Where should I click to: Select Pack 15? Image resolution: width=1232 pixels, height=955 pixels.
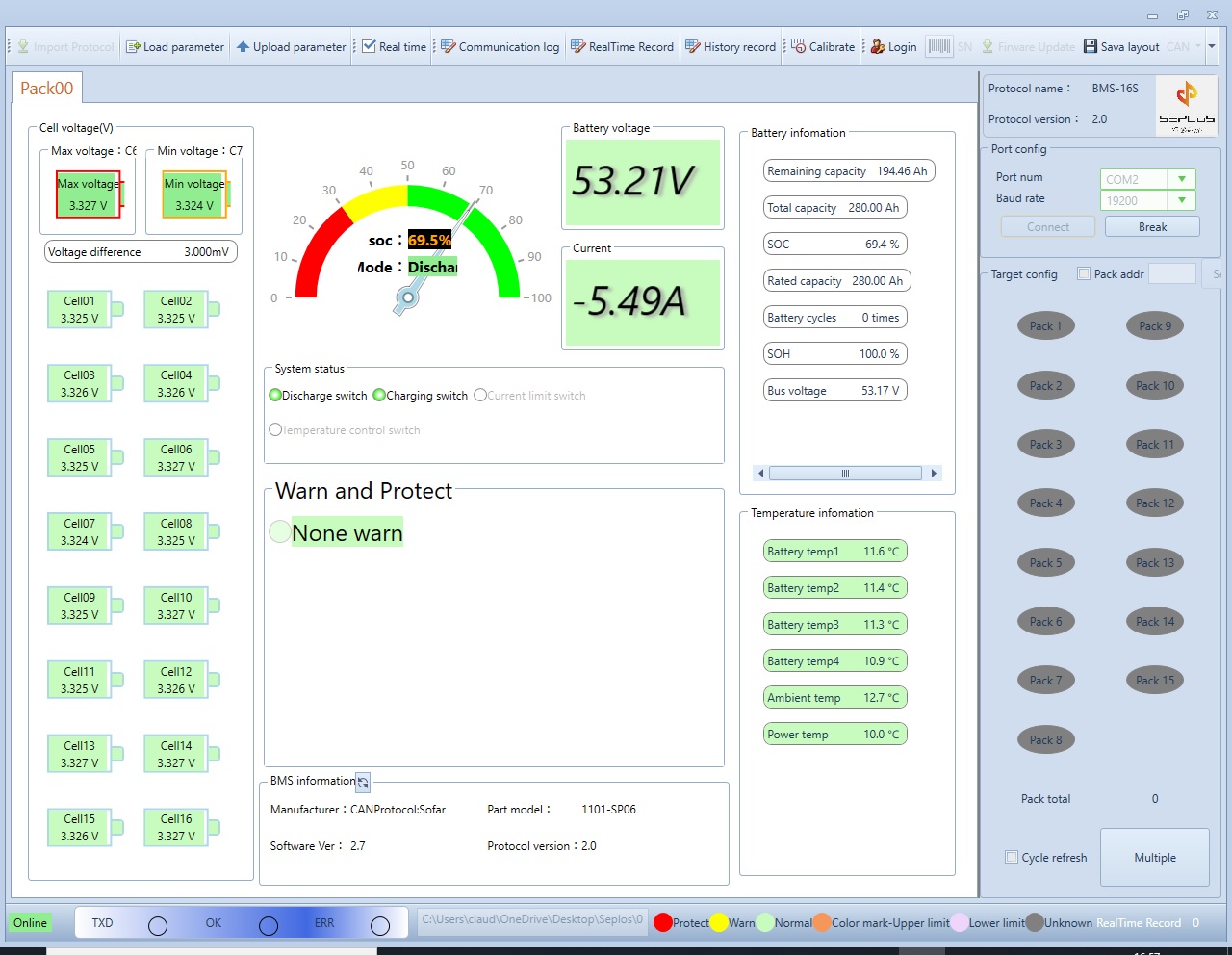coord(1155,680)
